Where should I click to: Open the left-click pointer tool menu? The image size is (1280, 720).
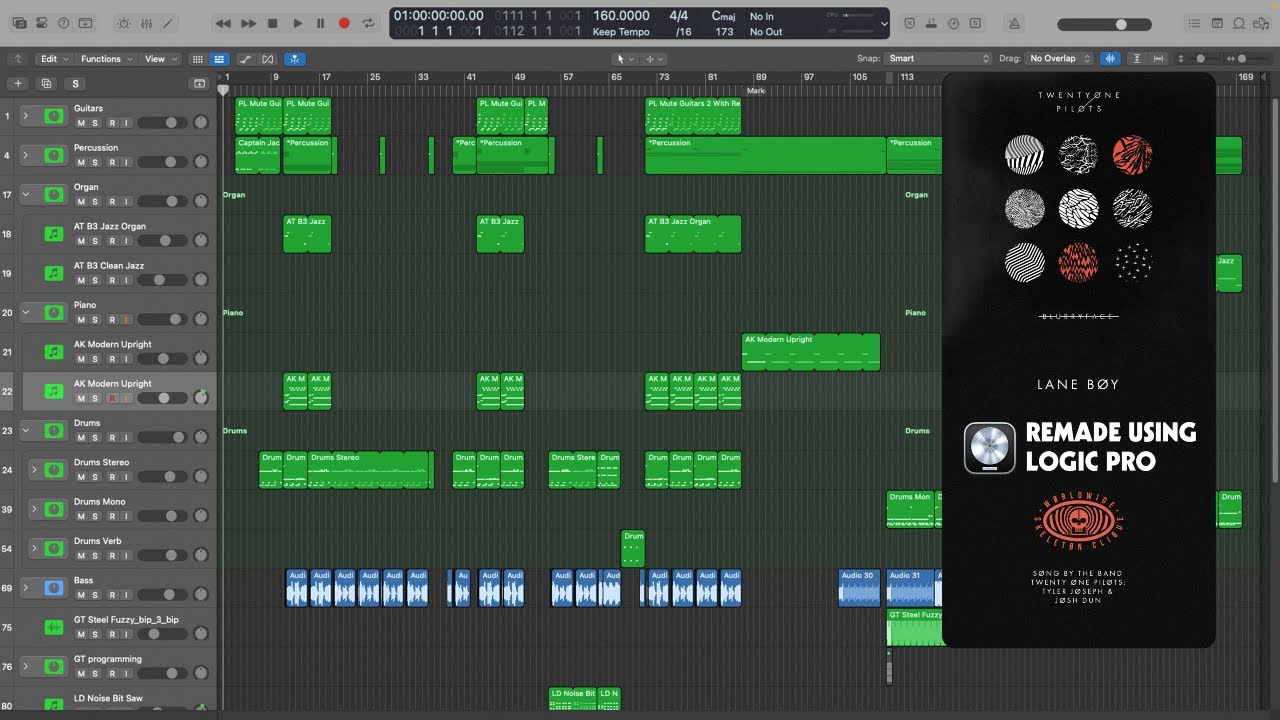pyautogui.click(x=624, y=59)
